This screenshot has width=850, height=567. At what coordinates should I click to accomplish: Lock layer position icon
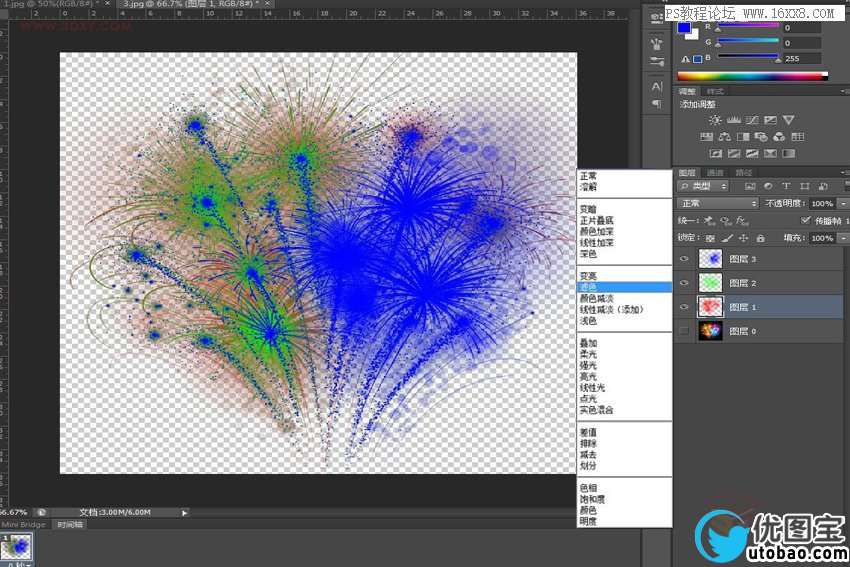744,238
